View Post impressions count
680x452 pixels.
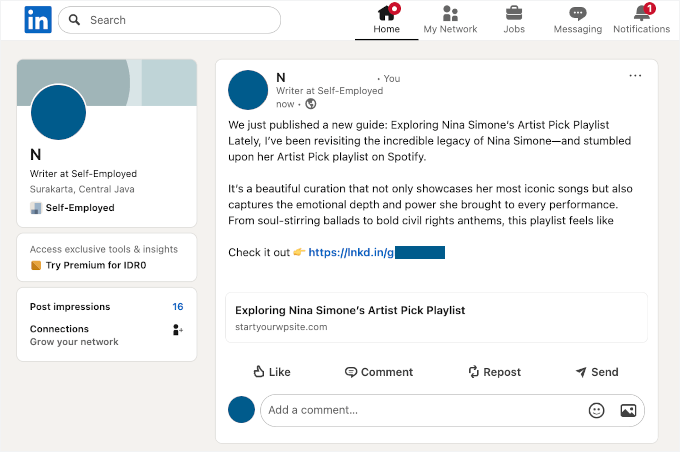pos(177,307)
